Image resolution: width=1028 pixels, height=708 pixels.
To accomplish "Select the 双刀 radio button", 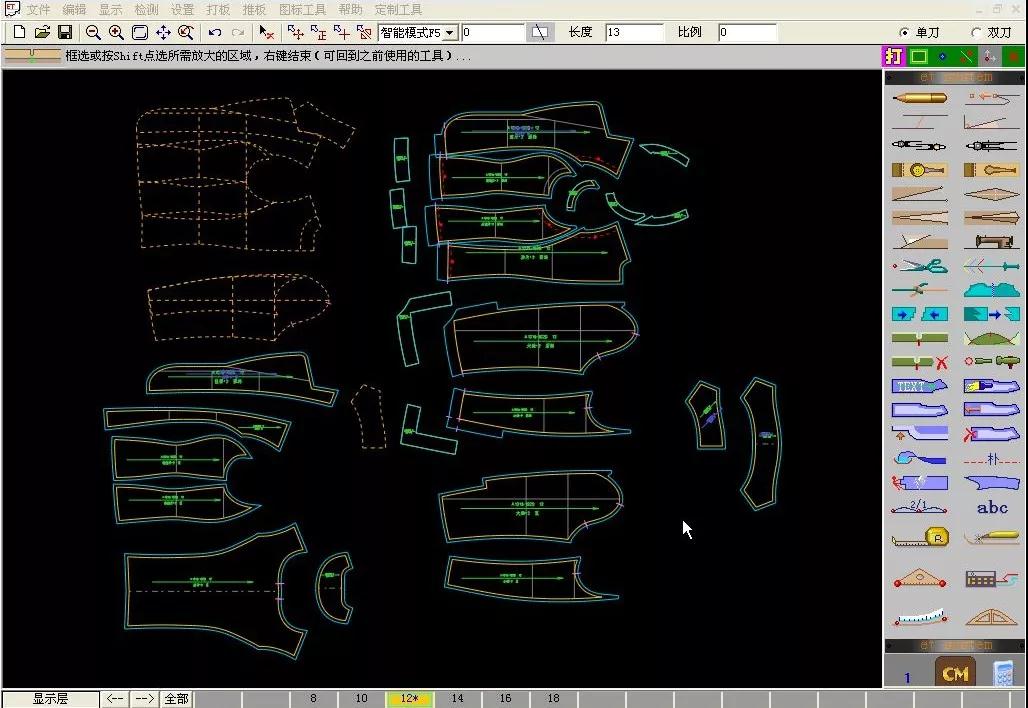I will [x=976, y=32].
